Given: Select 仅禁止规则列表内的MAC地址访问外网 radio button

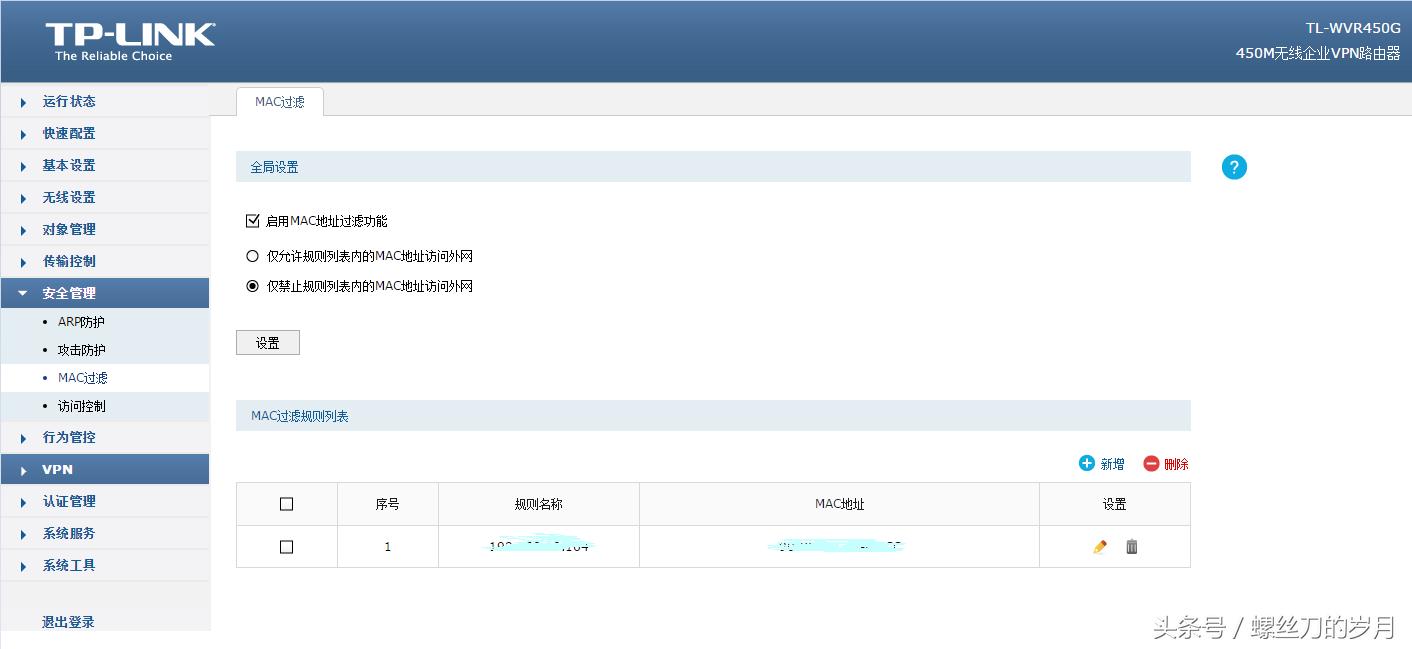Looking at the screenshot, I should coord(252,285).
